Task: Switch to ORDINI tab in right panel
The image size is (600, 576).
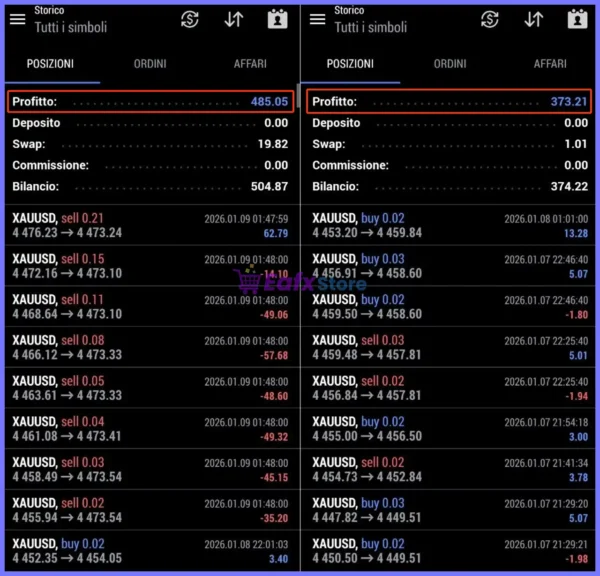Action: [450, 64]
